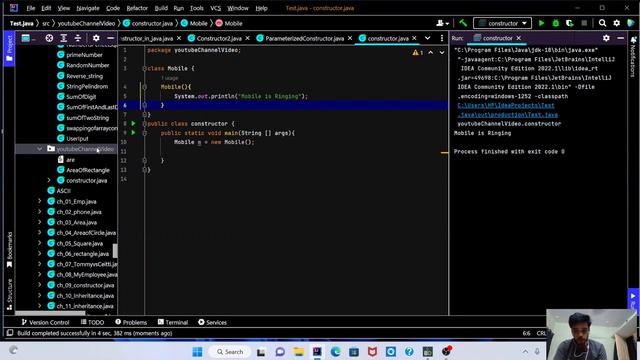Open Problems tool window

[131, 322]
